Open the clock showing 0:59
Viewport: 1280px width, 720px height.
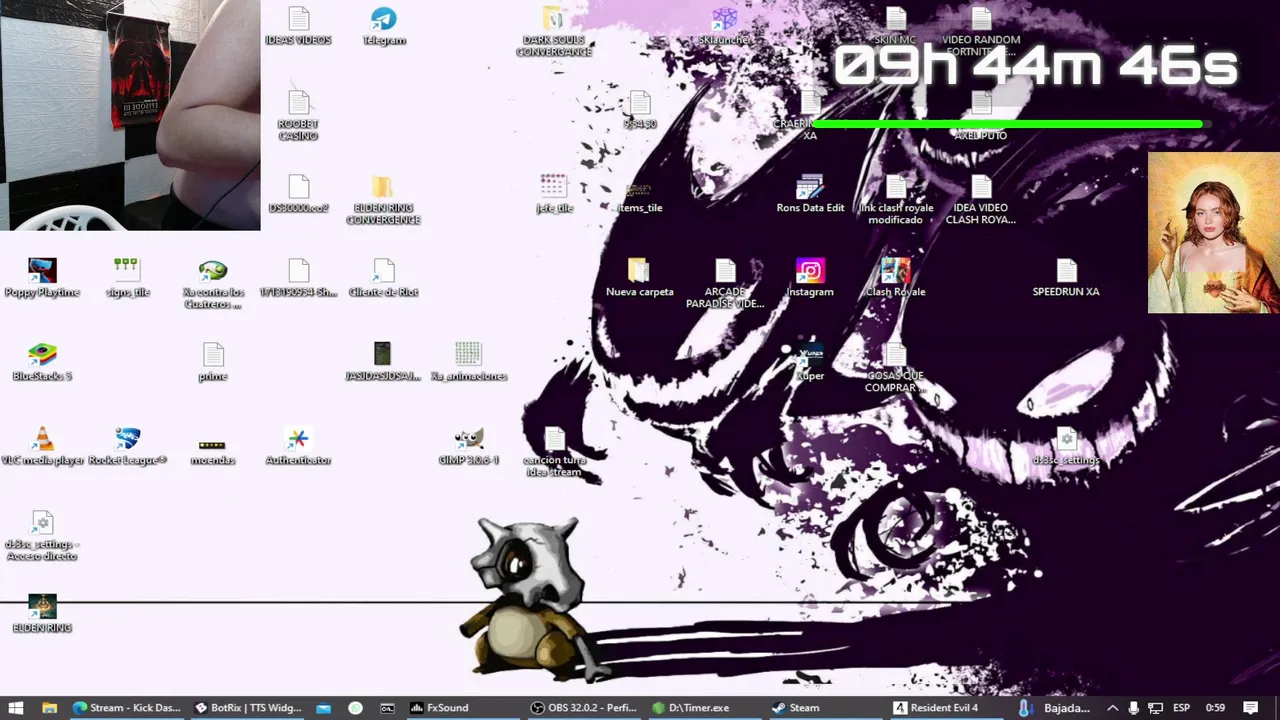(x=1215, y=708)
